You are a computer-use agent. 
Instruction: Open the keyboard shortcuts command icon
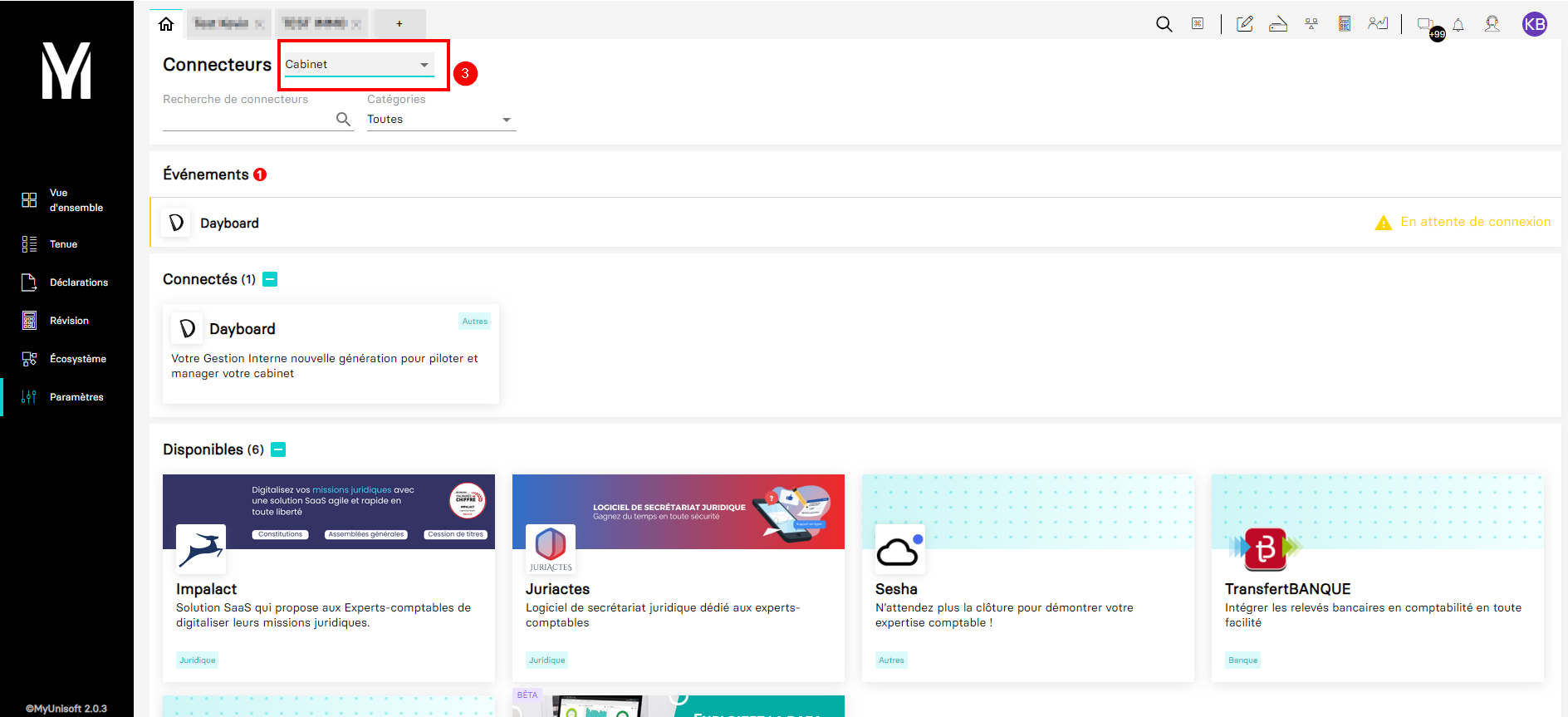tap(1198, 24)
